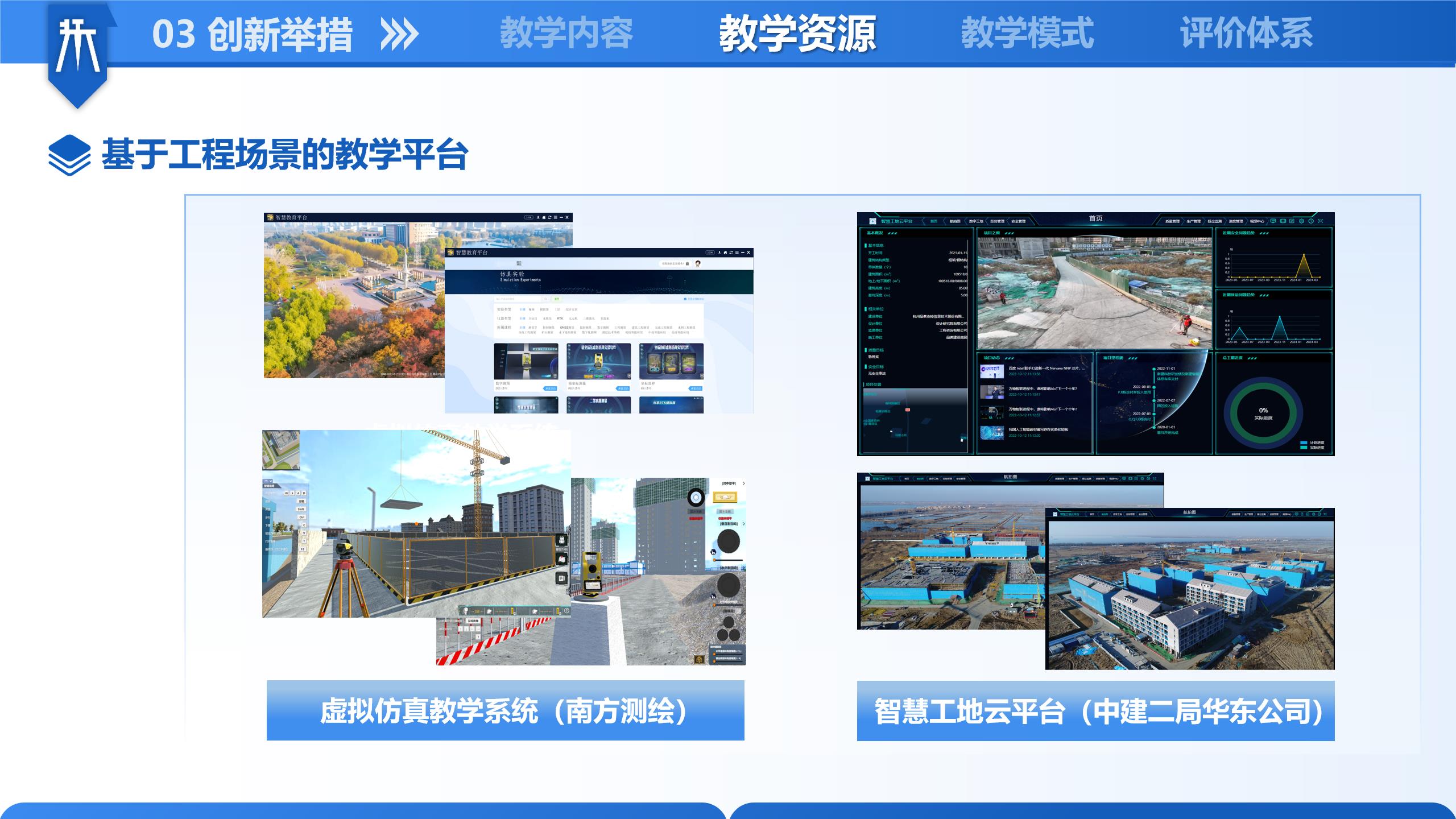1456x819 pixels.
Task: Select the 教学内容 tab
Action: click(566, 33)
